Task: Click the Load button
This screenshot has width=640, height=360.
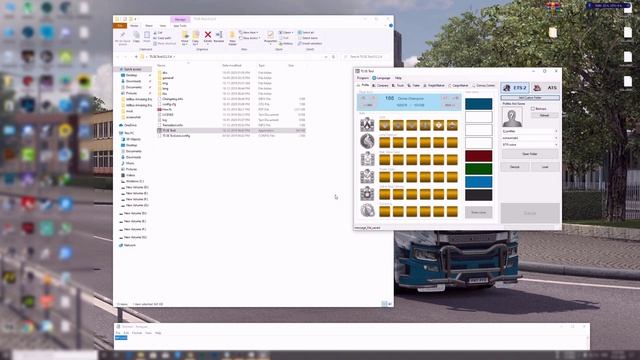Action: point(545,167)
